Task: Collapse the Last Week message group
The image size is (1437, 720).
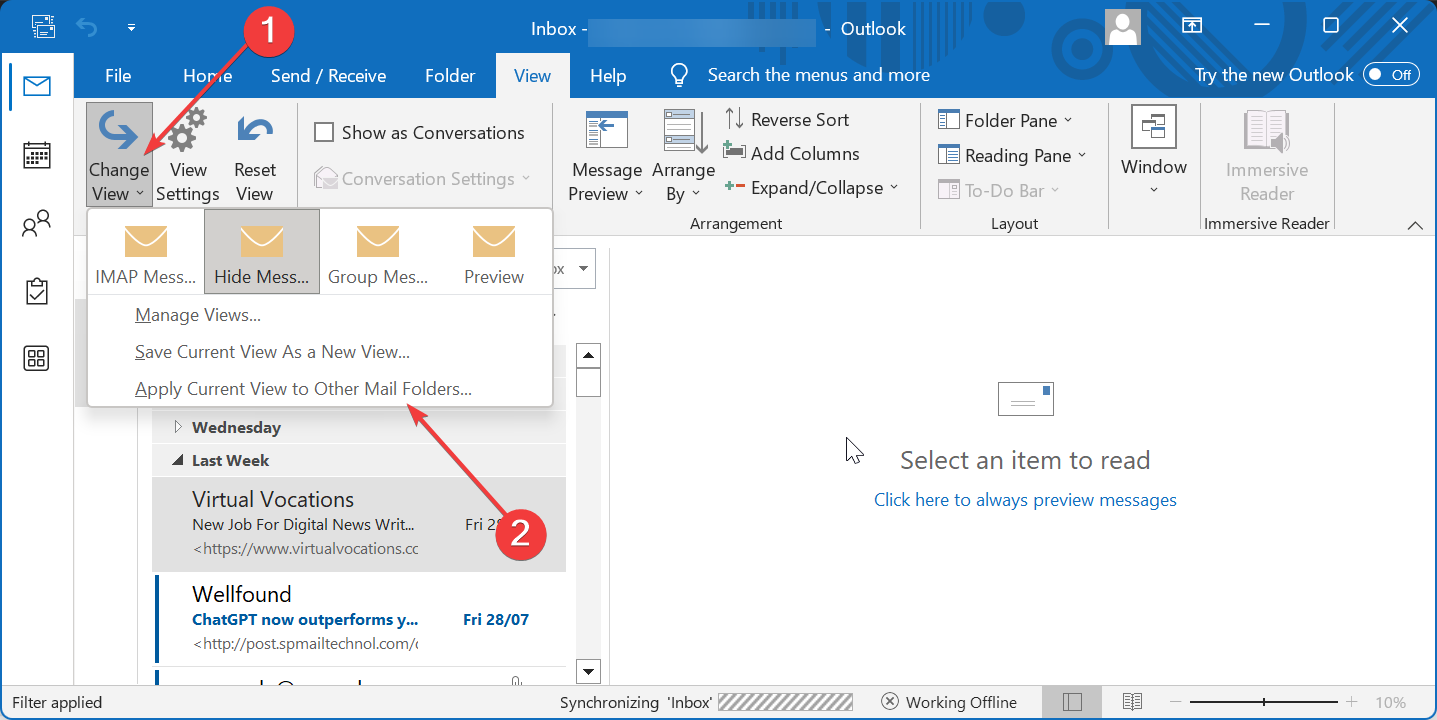Action: 179,460
